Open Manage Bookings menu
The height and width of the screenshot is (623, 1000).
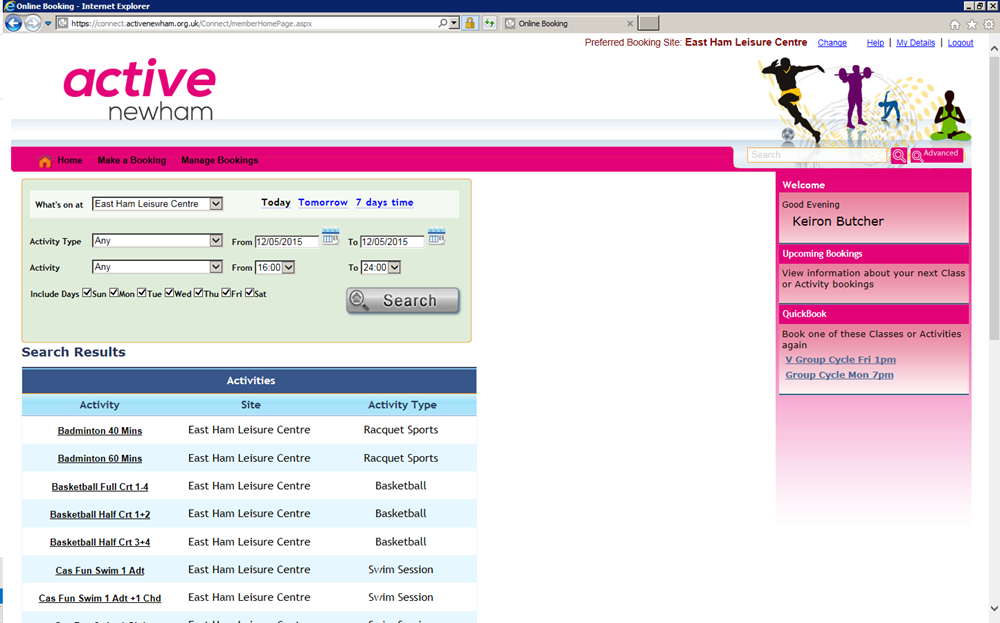point(219,160)
